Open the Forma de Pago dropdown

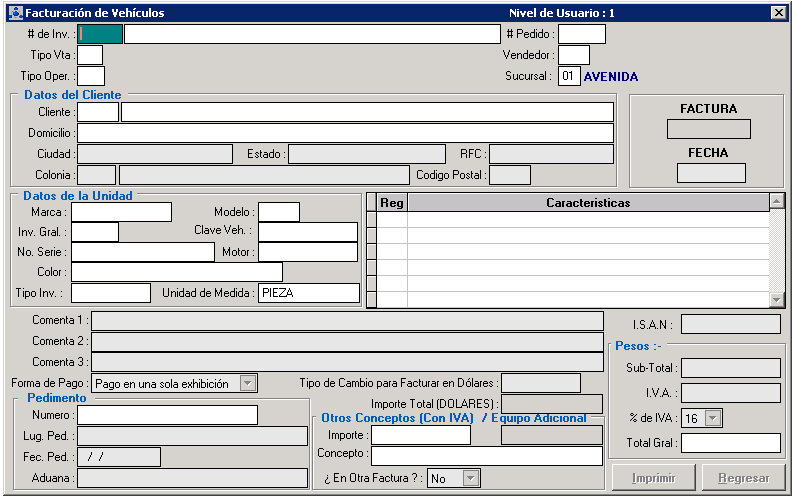pos(248,383)
